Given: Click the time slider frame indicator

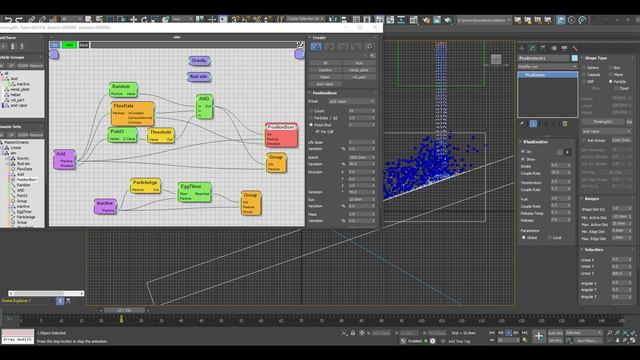Looking at the screenshot, I should click(124, 310).
